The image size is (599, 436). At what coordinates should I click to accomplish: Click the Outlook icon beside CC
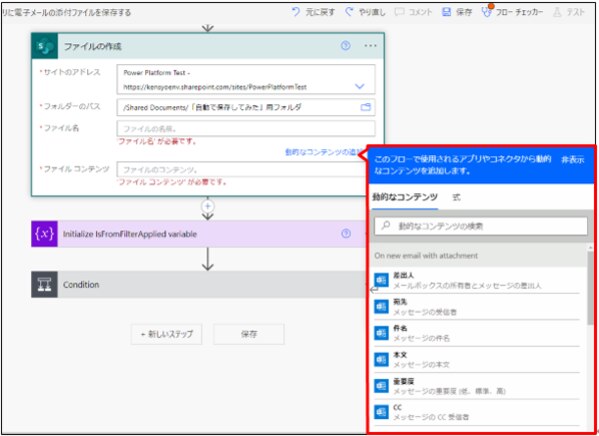[x=381, y=412]
